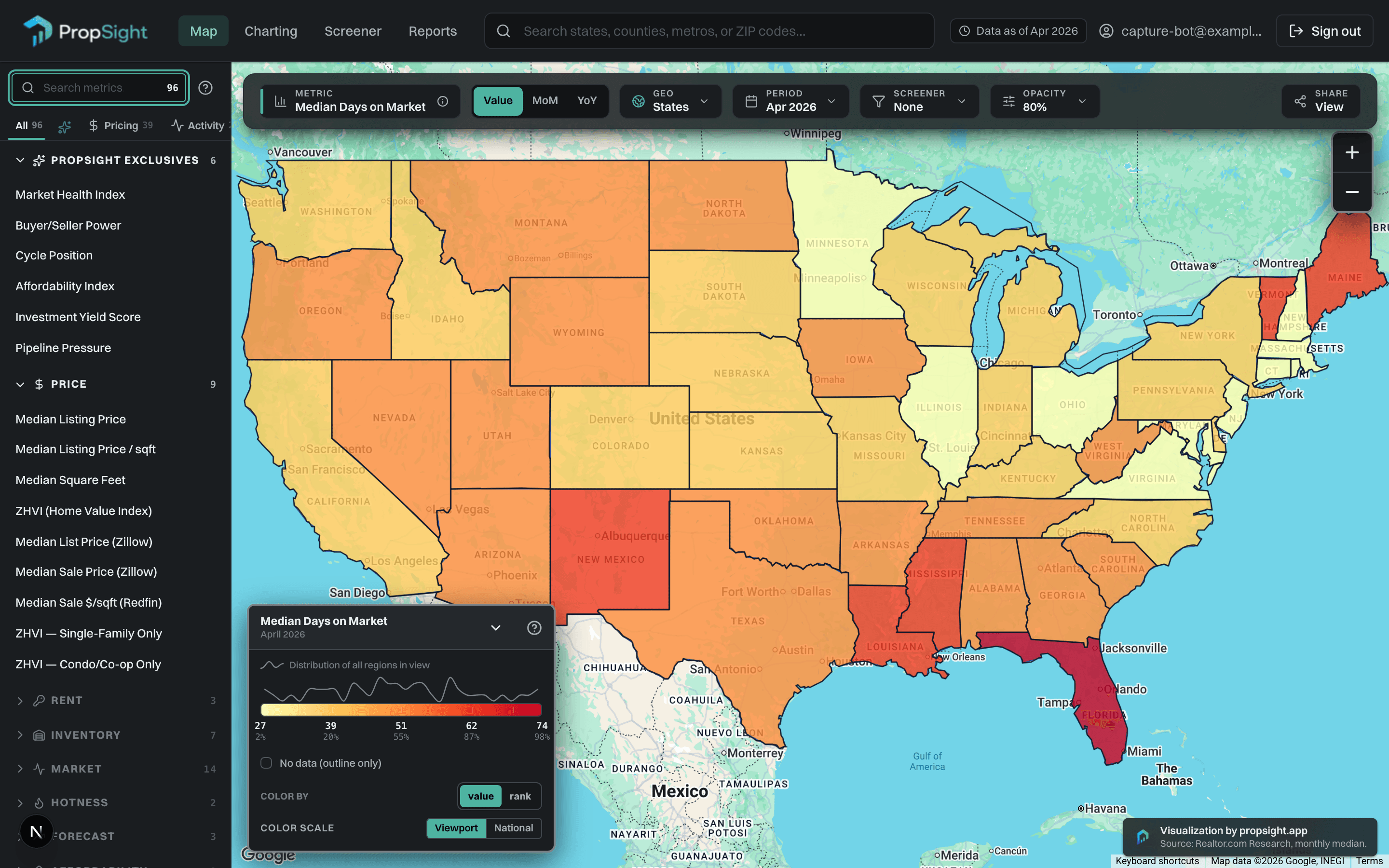This screenshot has width=1389, height=868.
Task: Click the dollar icon beside Price section
Action: click(x=39, y=384)
